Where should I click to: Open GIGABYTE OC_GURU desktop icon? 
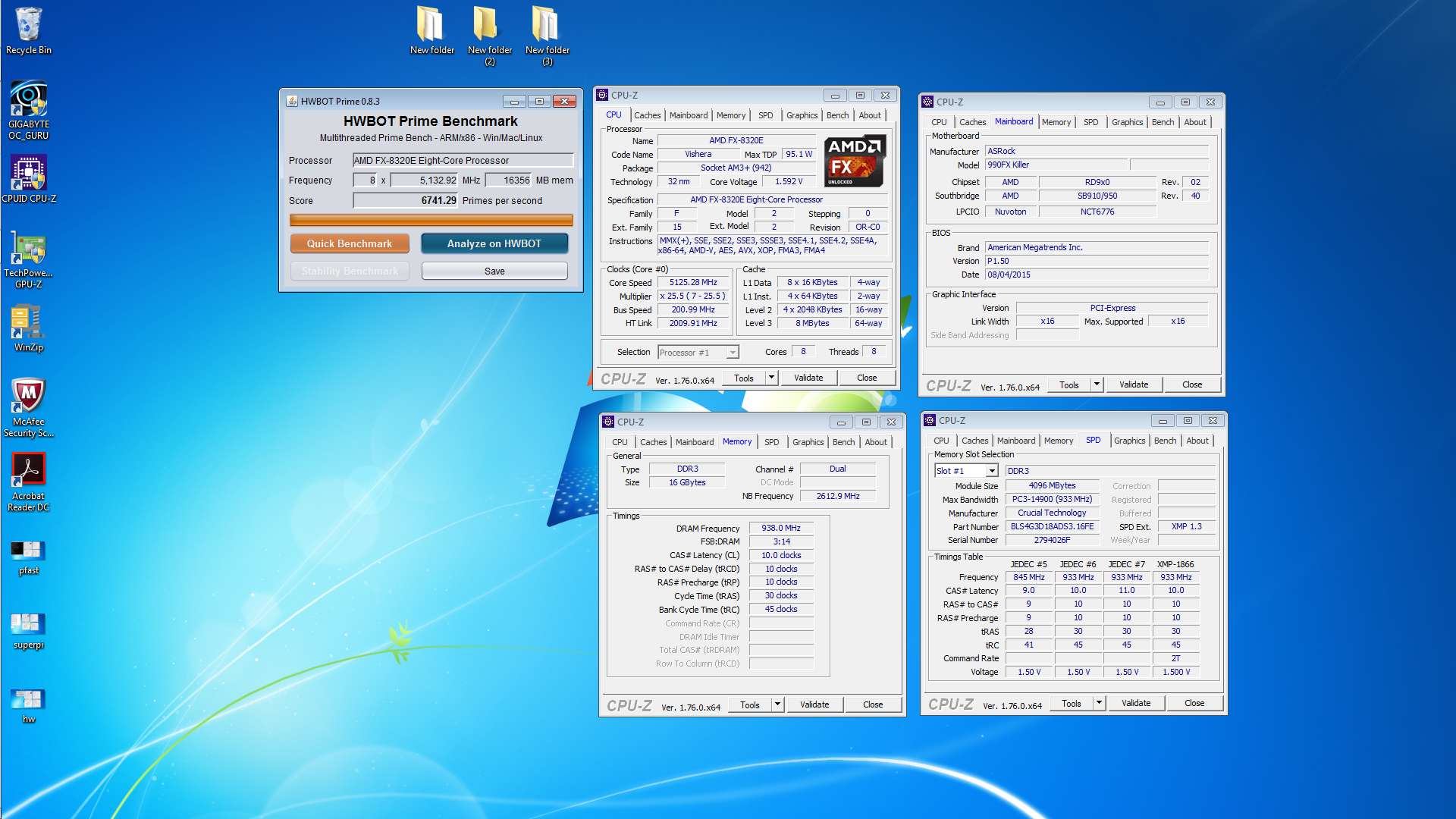point(29,111)
